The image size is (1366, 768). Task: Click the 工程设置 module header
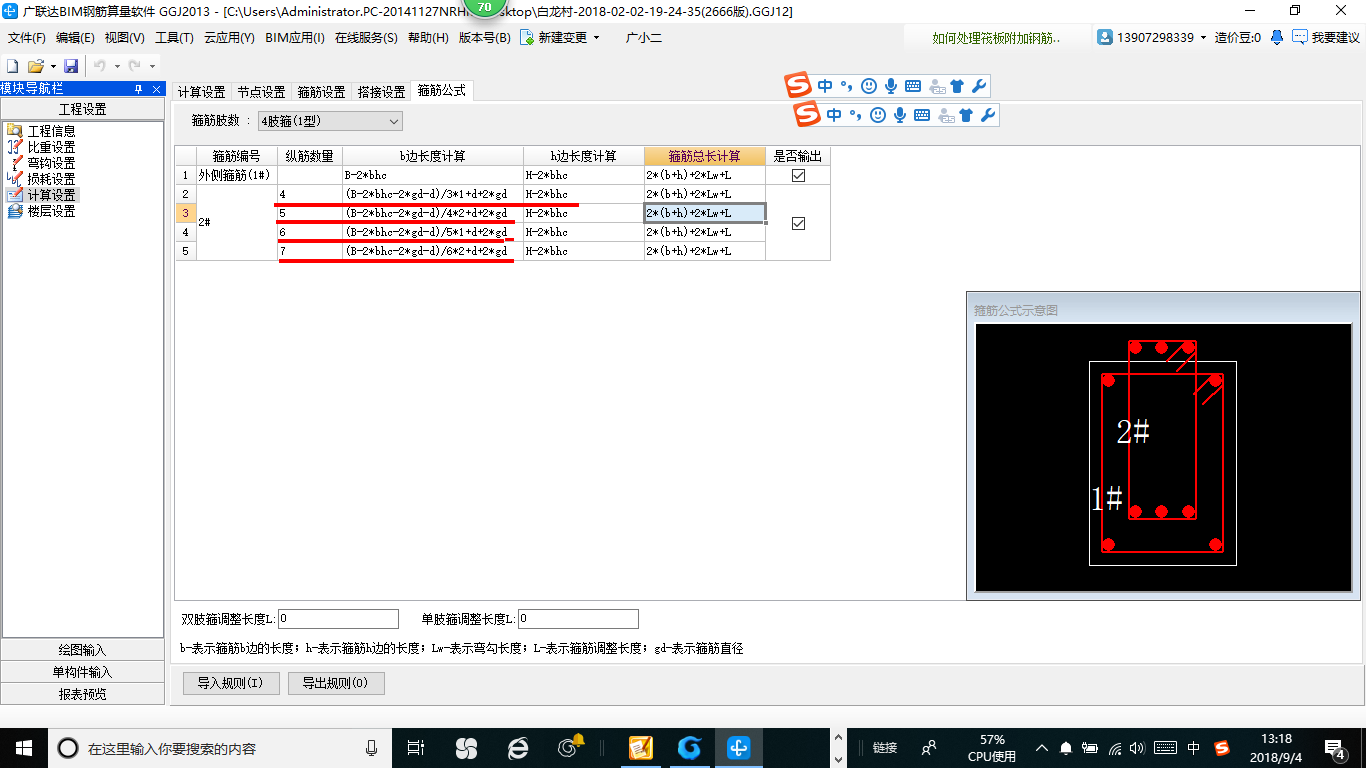coord(82,110)
